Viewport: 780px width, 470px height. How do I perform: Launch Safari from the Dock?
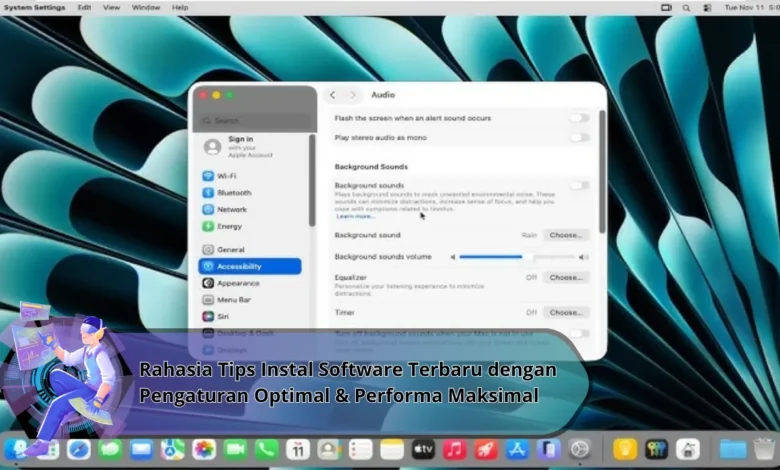(78, 449)
